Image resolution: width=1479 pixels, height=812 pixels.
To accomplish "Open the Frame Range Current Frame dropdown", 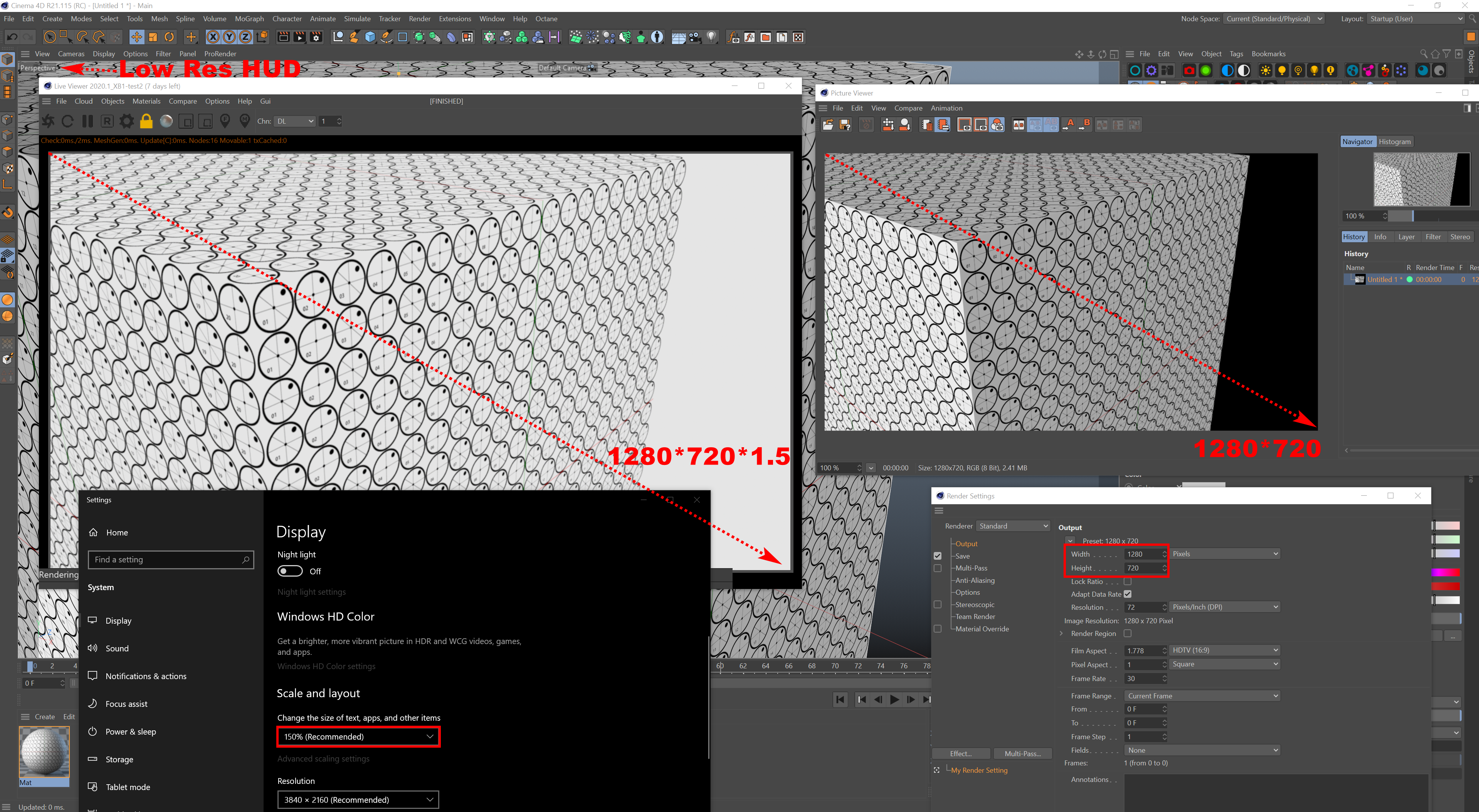I will click(1202, 696).
